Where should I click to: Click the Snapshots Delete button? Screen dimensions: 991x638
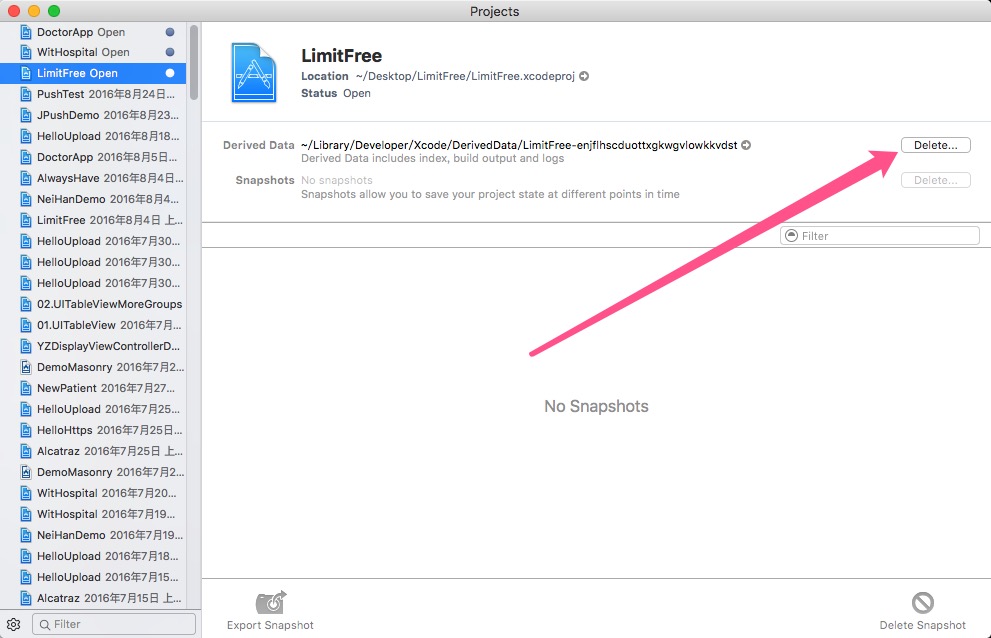click(x=935, y=180)
